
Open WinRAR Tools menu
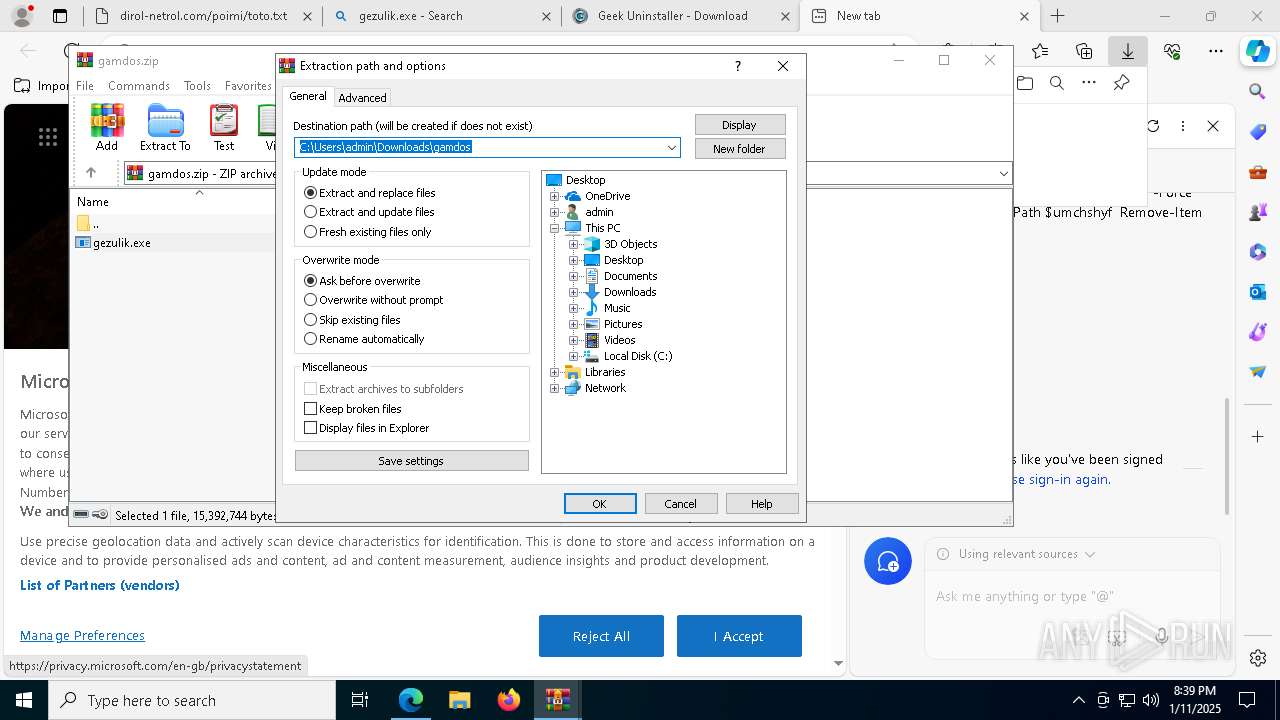197,86
